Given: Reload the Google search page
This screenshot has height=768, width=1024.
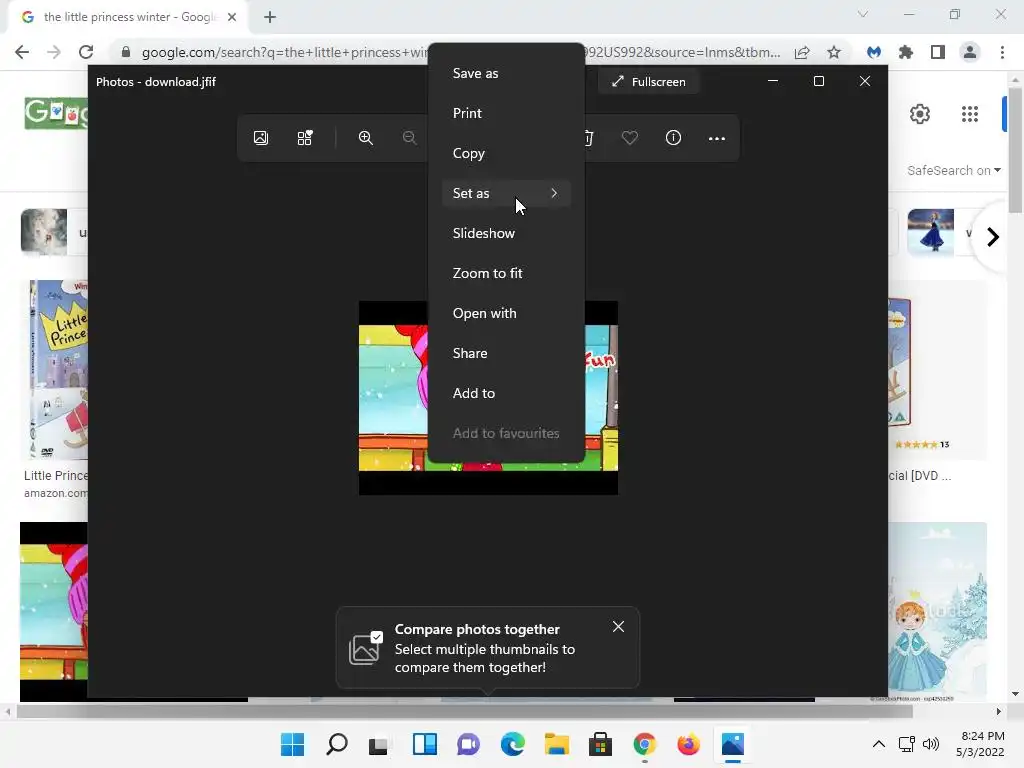Looking at the screenshot, I should [86, 52].
